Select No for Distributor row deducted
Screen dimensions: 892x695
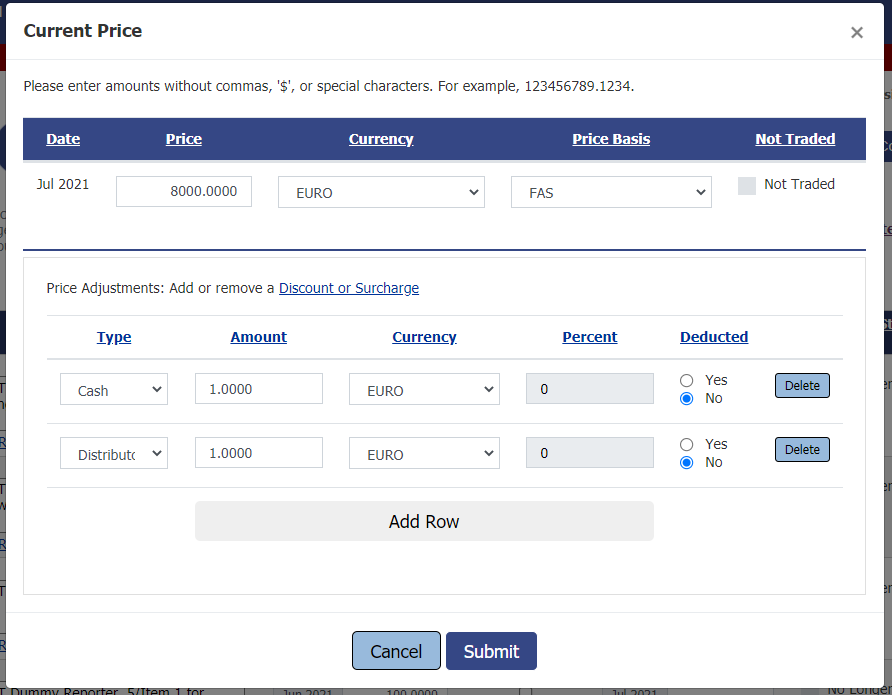tap(687, 462)
